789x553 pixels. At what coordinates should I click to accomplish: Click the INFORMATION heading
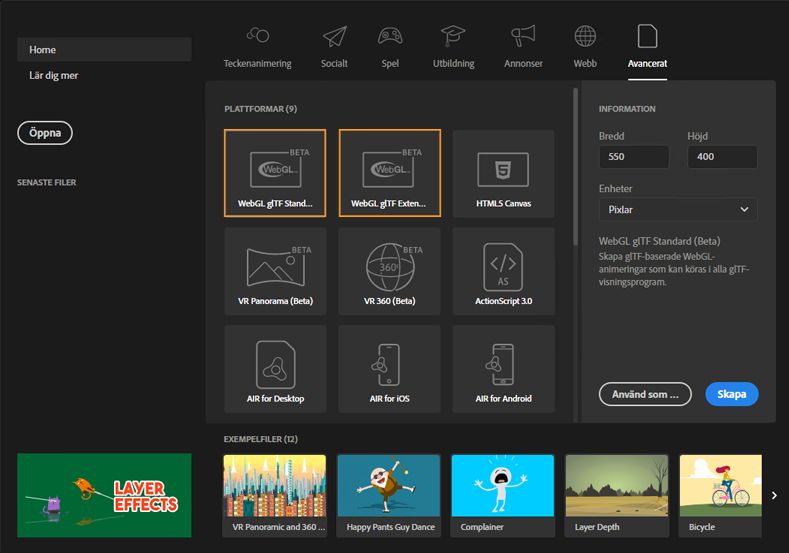click(x=627, y=109)
